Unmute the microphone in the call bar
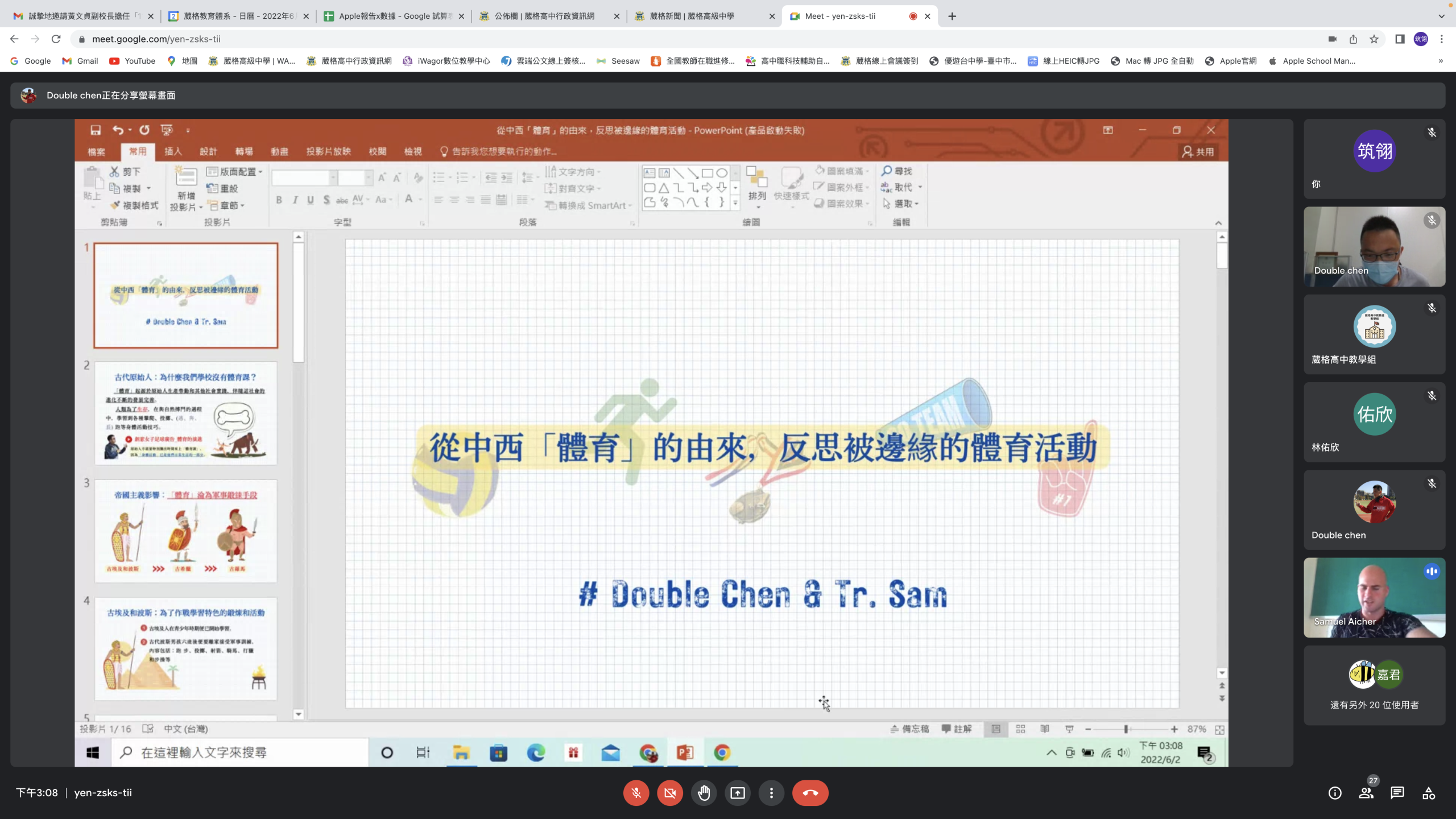Screen dimensions: 1456x819 pos(636,793)
